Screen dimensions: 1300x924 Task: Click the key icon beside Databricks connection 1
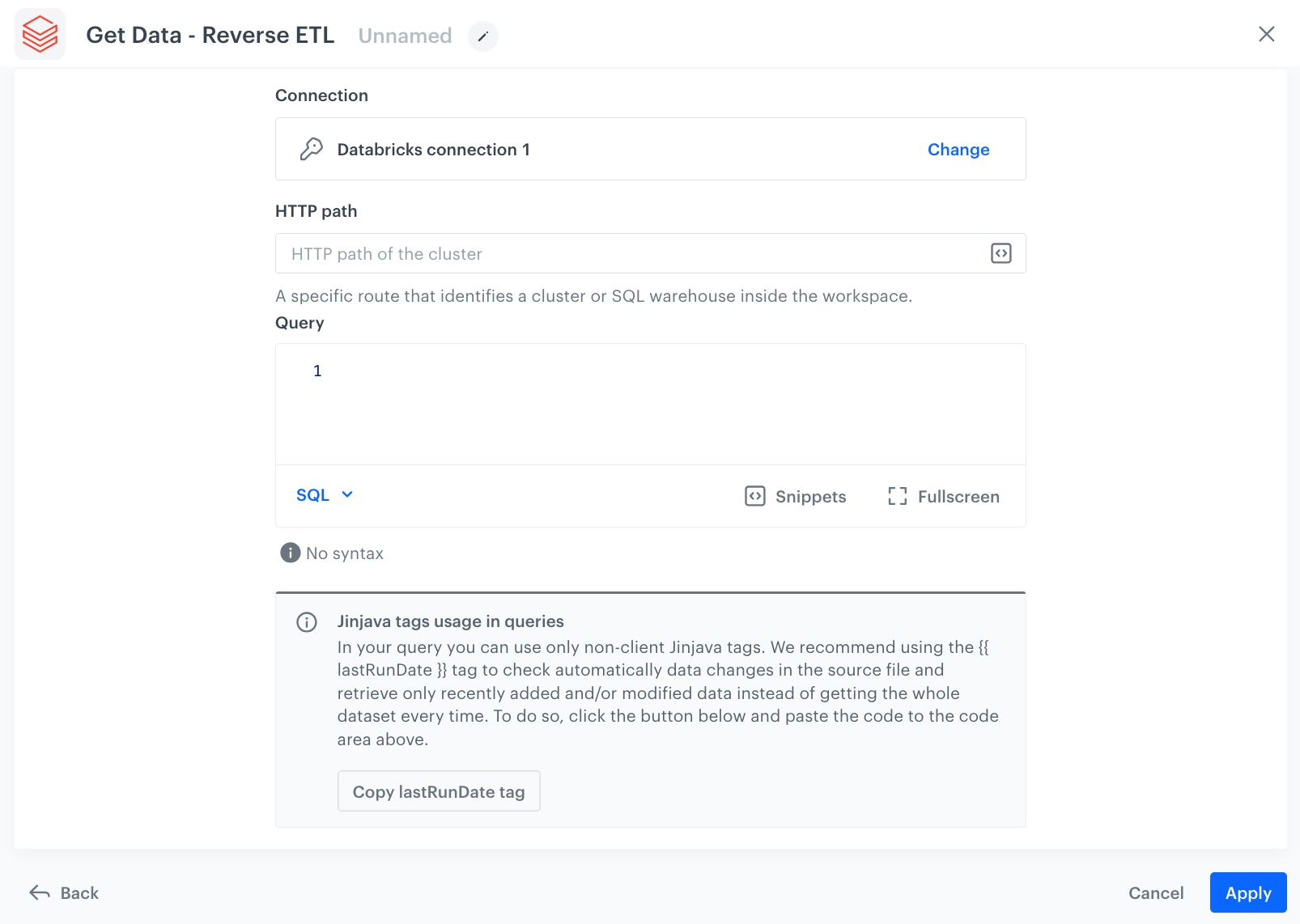312,149
